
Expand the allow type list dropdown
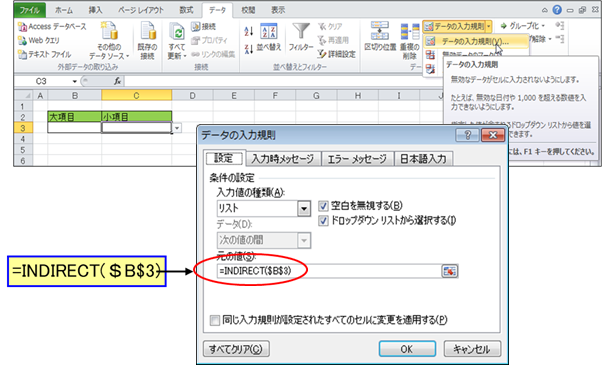point(304,208)
